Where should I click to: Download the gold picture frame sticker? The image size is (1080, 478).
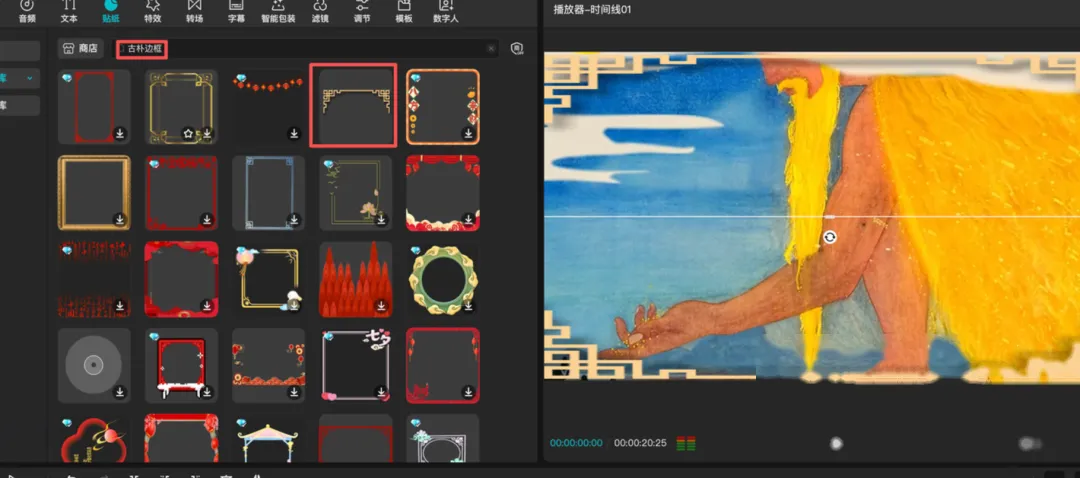pos(120,220)
